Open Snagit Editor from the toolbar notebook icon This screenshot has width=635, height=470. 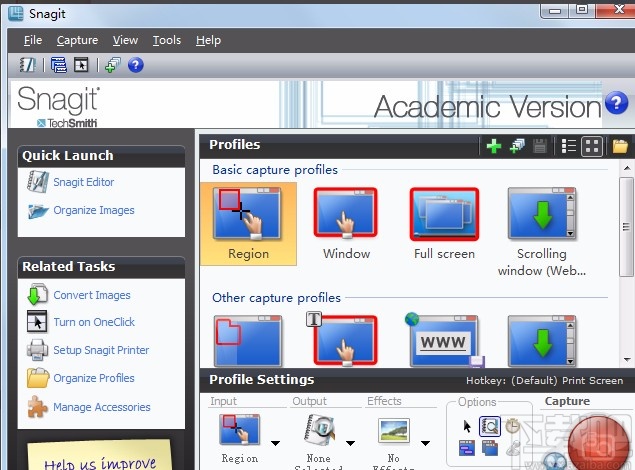[28, 65]
